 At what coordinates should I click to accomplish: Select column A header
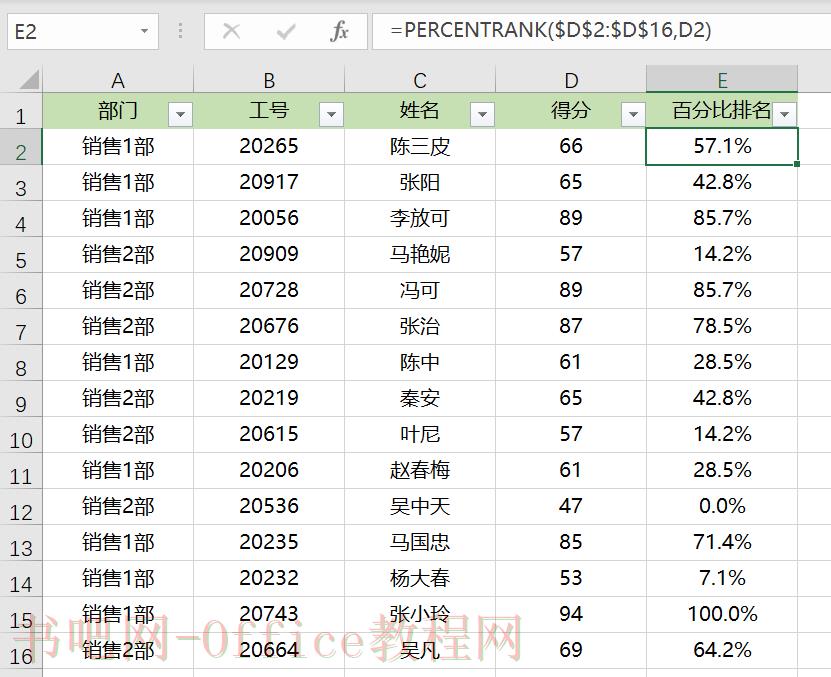click(x=118, y=80)
